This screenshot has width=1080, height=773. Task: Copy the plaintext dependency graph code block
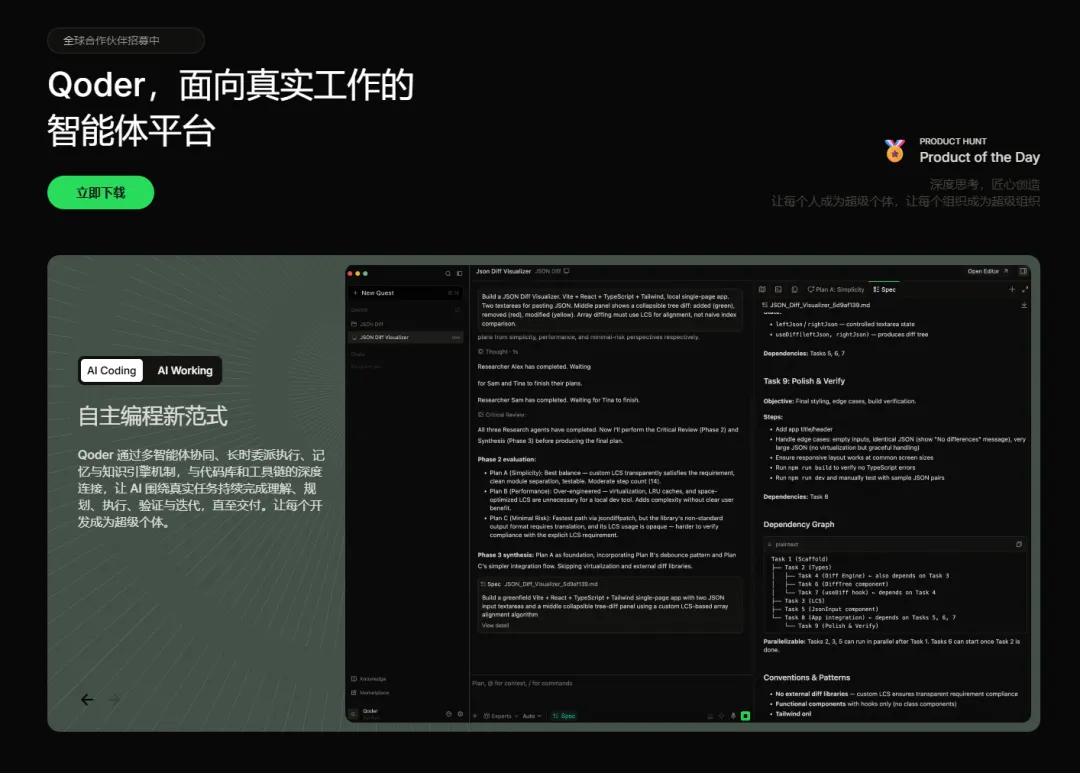[x=1019, y=544]
